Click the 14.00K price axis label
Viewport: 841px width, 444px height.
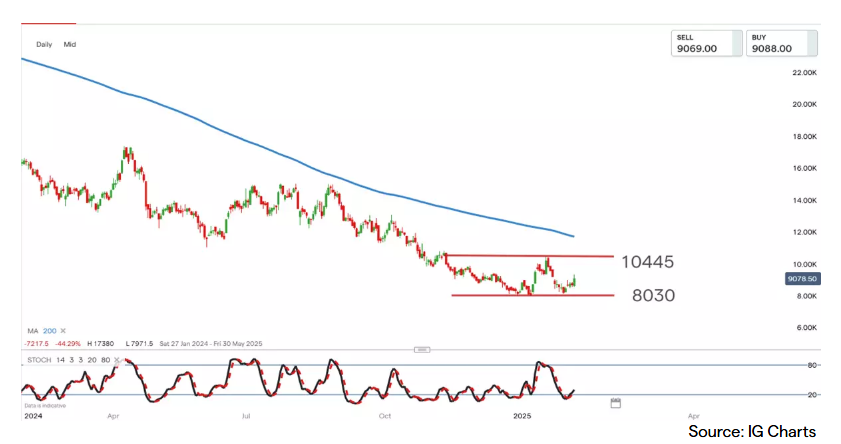coord(805,200)
